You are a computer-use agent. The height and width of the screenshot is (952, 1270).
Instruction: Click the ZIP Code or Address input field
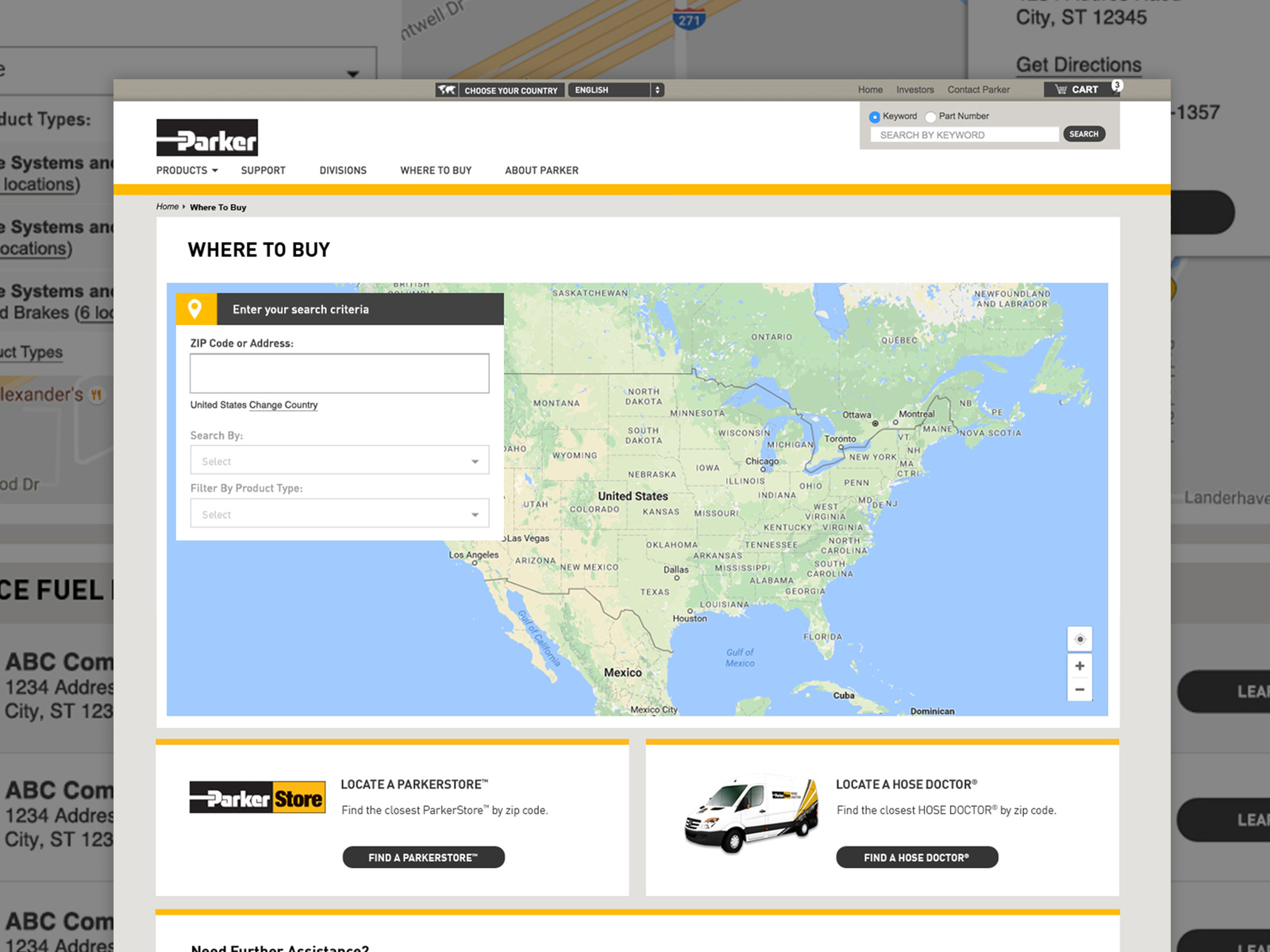point(339,373)
